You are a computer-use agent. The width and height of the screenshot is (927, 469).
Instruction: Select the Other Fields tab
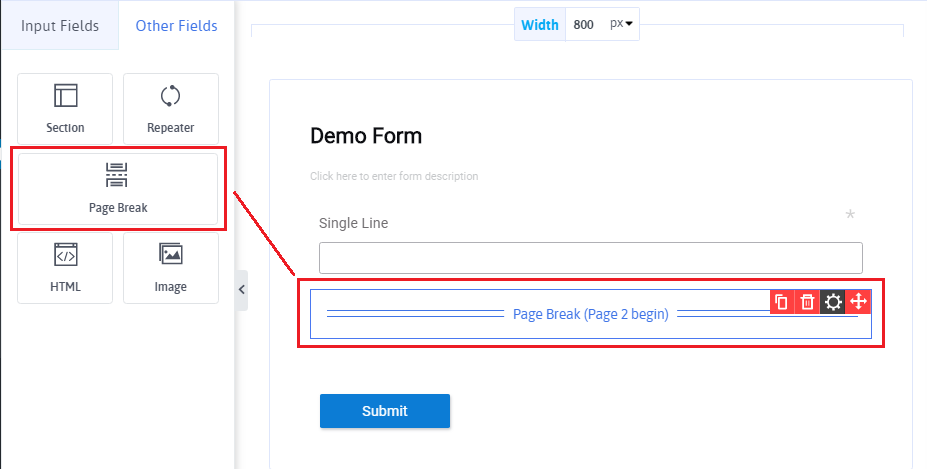[176, 26]
